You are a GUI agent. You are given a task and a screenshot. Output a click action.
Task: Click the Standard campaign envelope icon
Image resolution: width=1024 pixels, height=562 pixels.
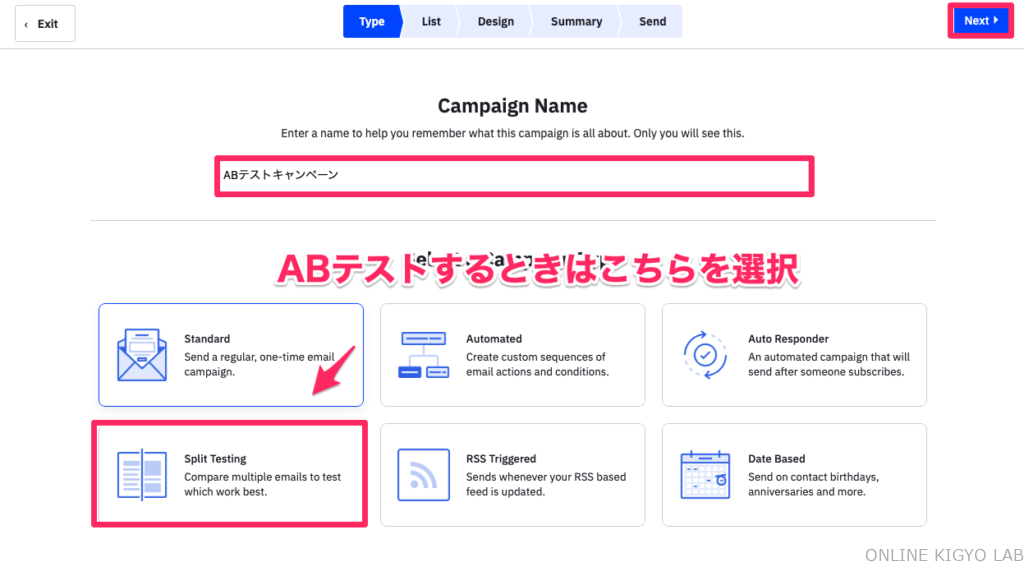click(141, 355)
